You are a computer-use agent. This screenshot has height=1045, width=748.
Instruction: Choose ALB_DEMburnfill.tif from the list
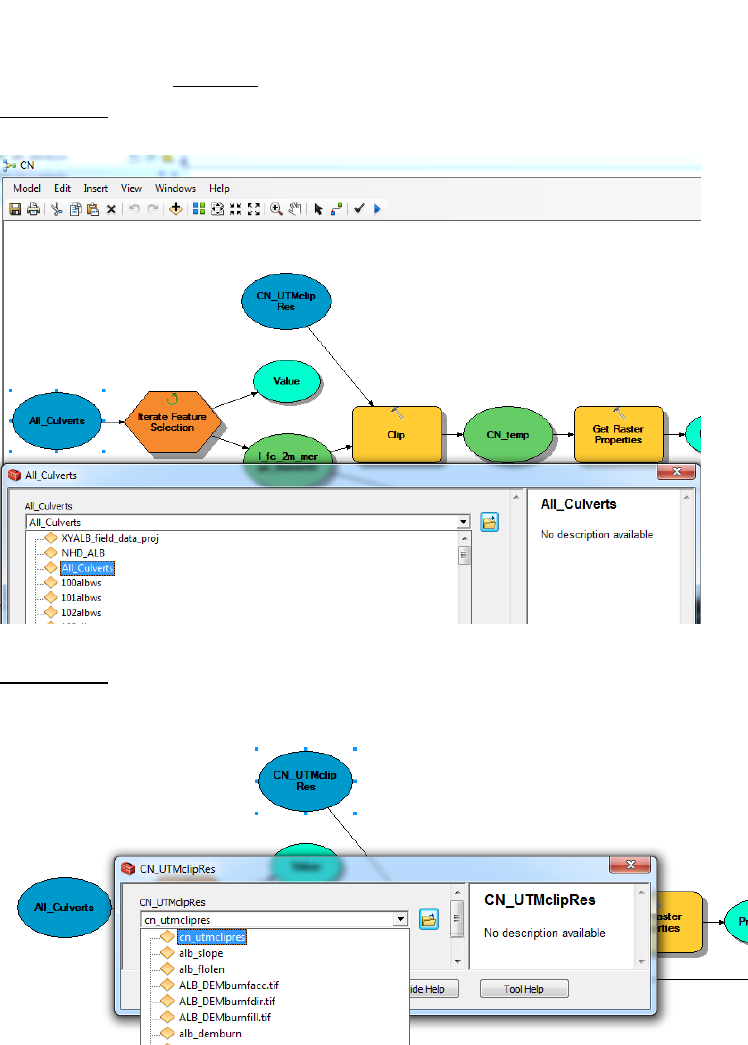(225, 1018)
